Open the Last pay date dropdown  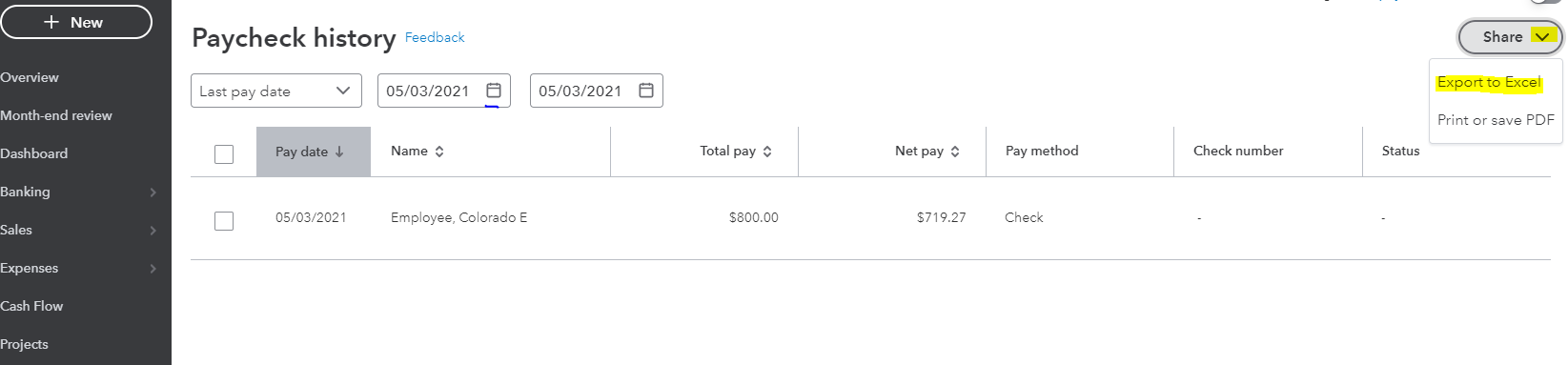point(276,91)
